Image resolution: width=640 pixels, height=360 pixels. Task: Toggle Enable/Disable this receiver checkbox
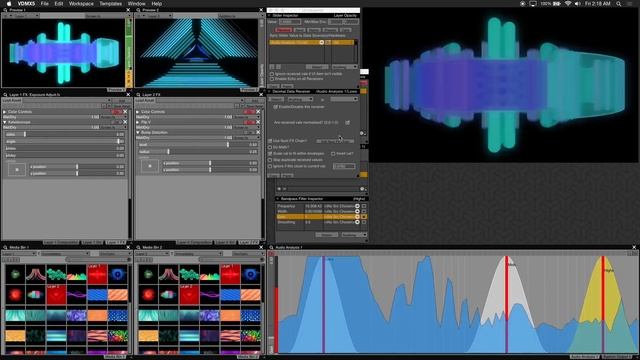(x=276, y=107)
